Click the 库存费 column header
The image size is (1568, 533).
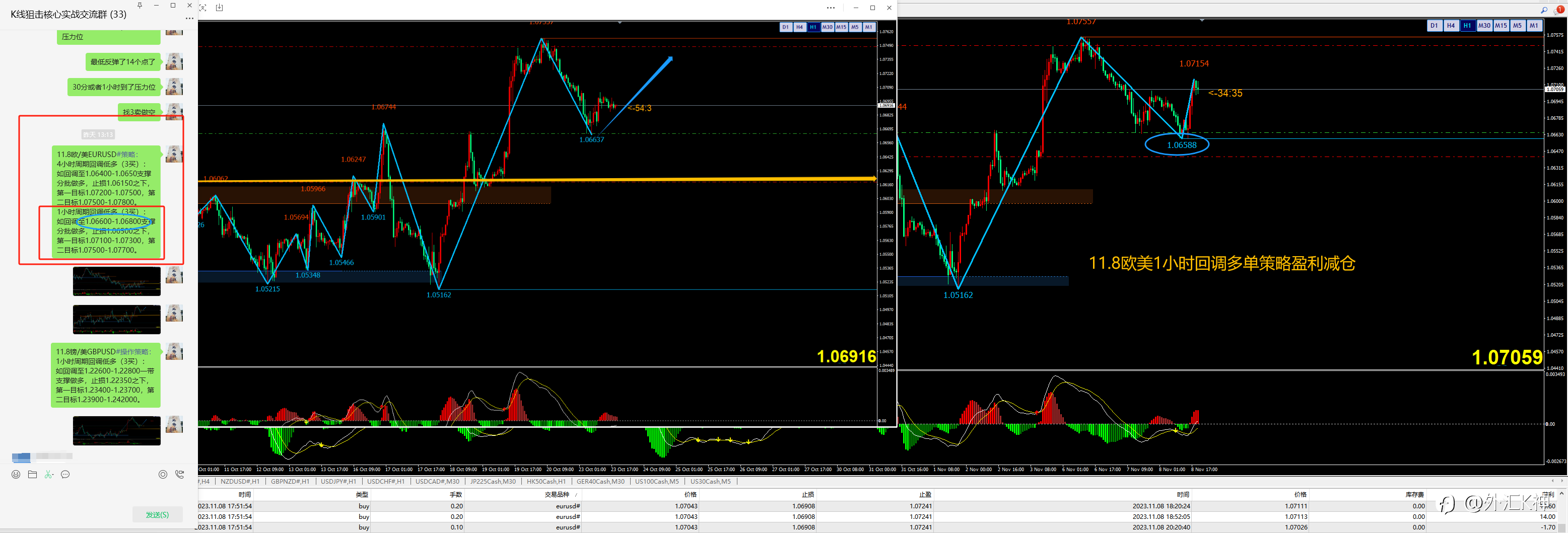coord(1414,495)
